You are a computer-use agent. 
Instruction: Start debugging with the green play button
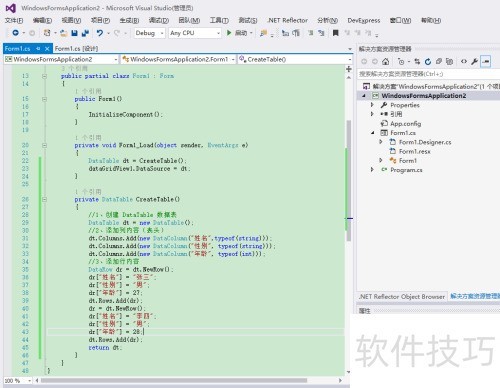tap(229, 33)
